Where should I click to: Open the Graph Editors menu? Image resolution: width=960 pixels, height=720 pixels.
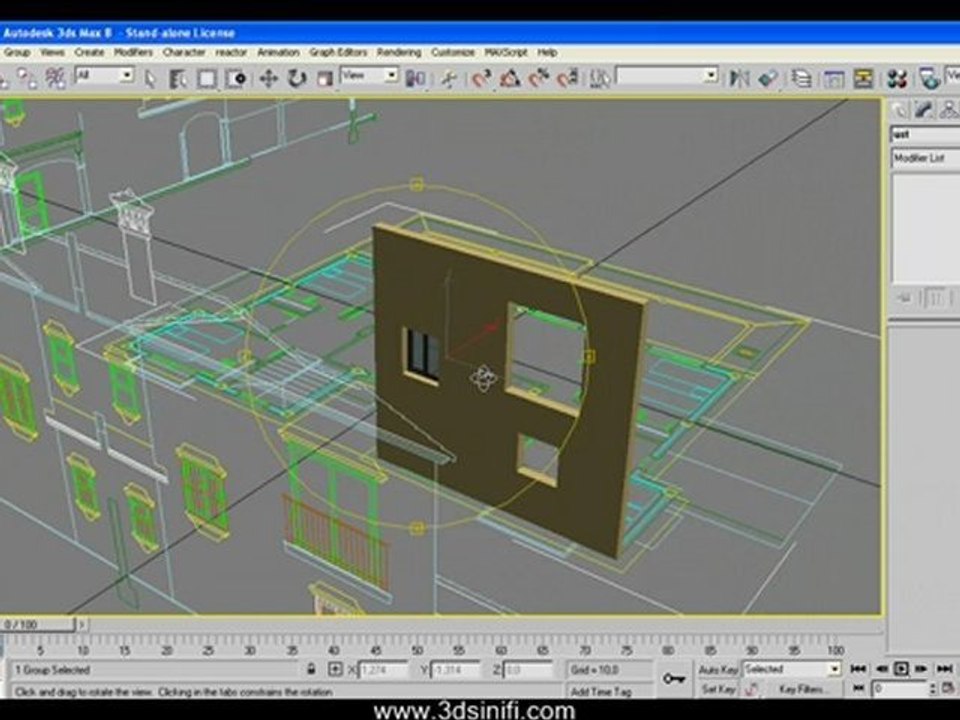(x=338, y=53)
